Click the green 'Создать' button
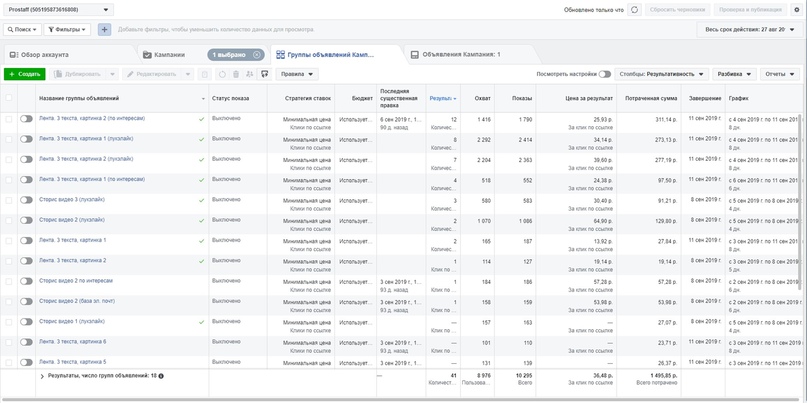The image size is (807, 403). [25, 74]
